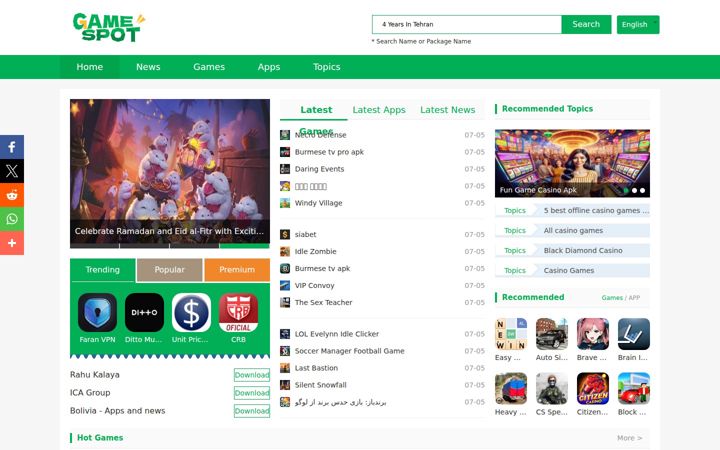This screenshot has width=720, height=450.
Task: Open the Faran VPN app icon
Action: 97,313
